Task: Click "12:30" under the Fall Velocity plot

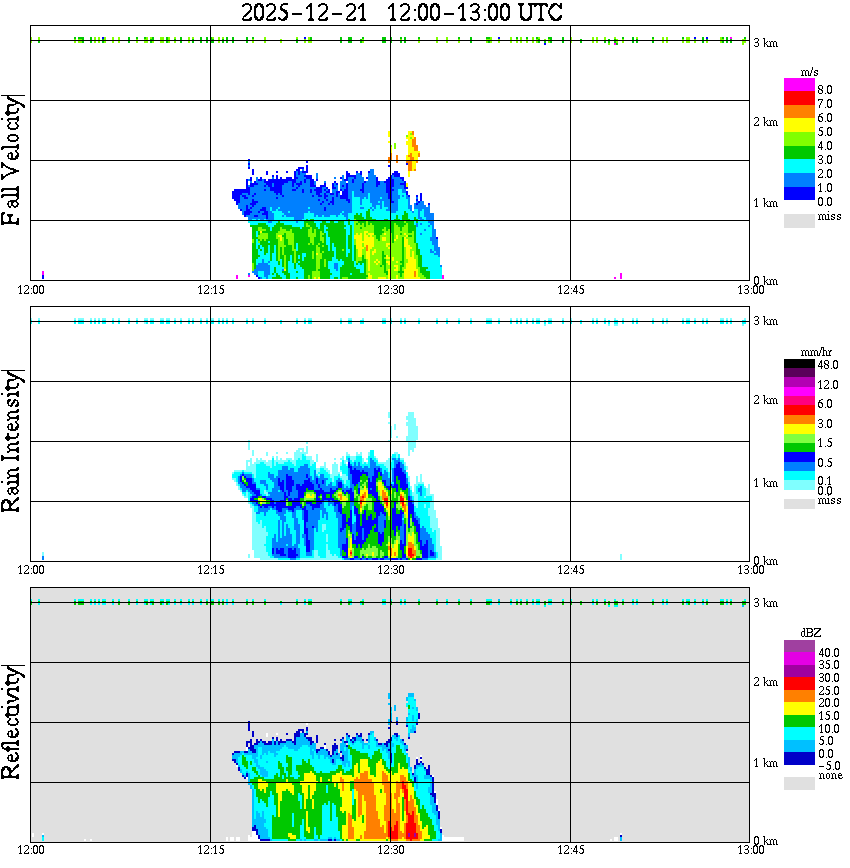Action: [390, 290]
